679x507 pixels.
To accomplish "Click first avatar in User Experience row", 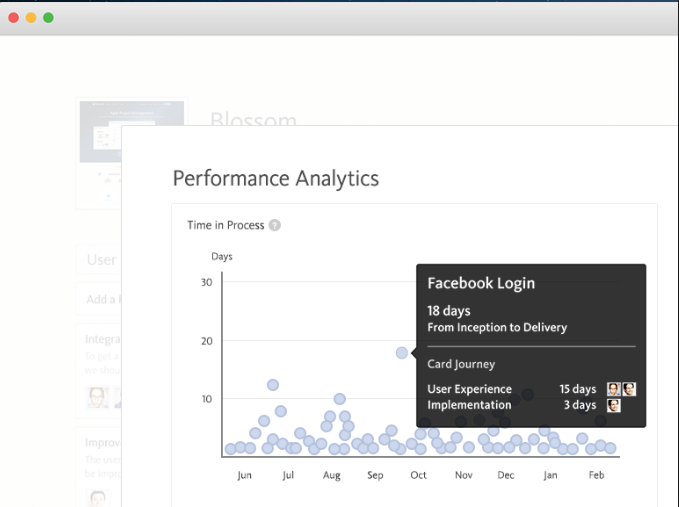I will click(x=614, y=389).
